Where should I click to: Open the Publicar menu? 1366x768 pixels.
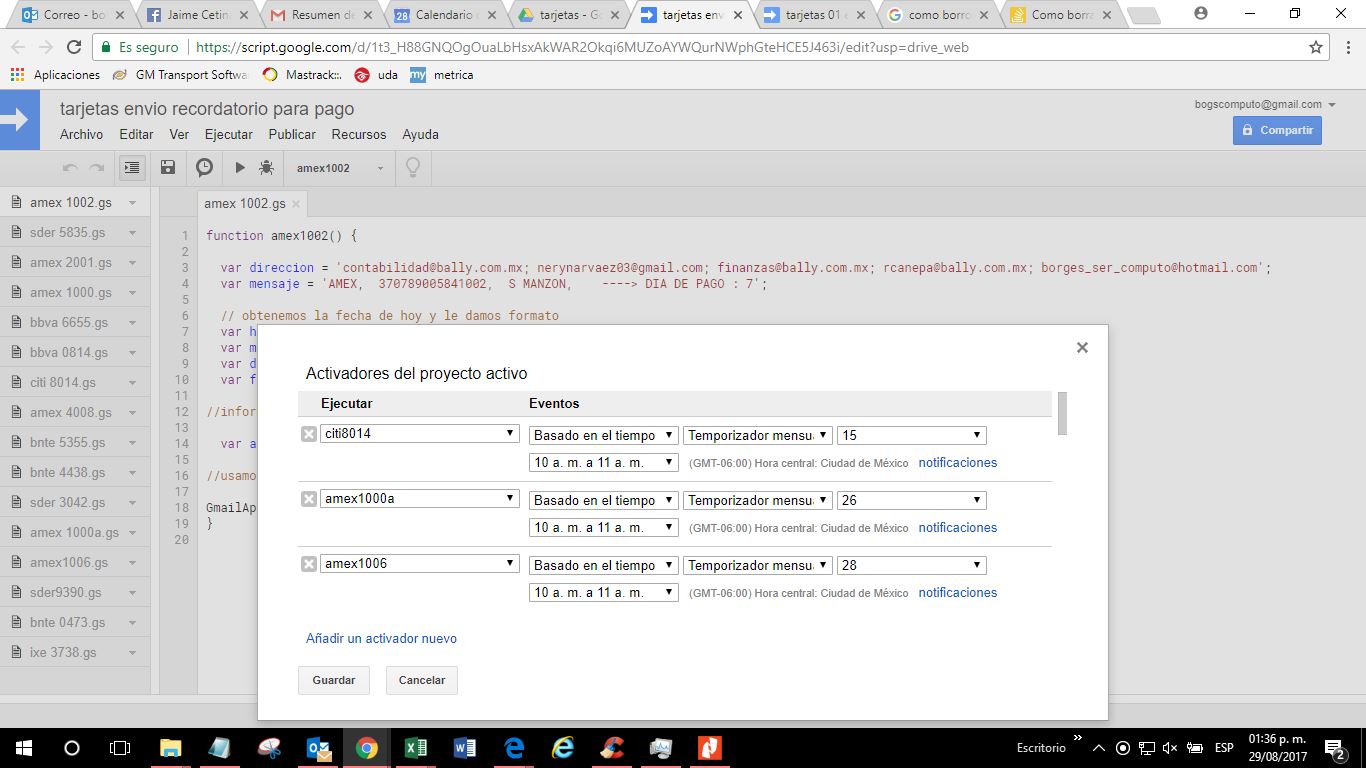[292, 134]
